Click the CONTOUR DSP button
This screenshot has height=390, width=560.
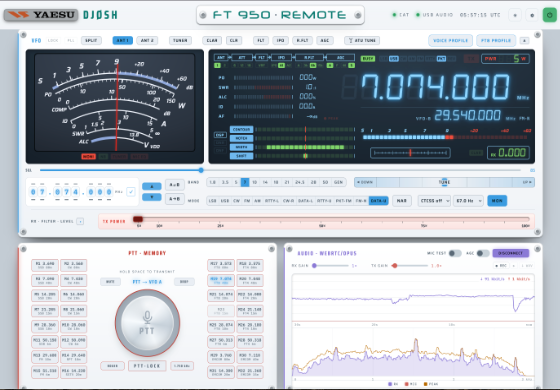coord(241,129)
